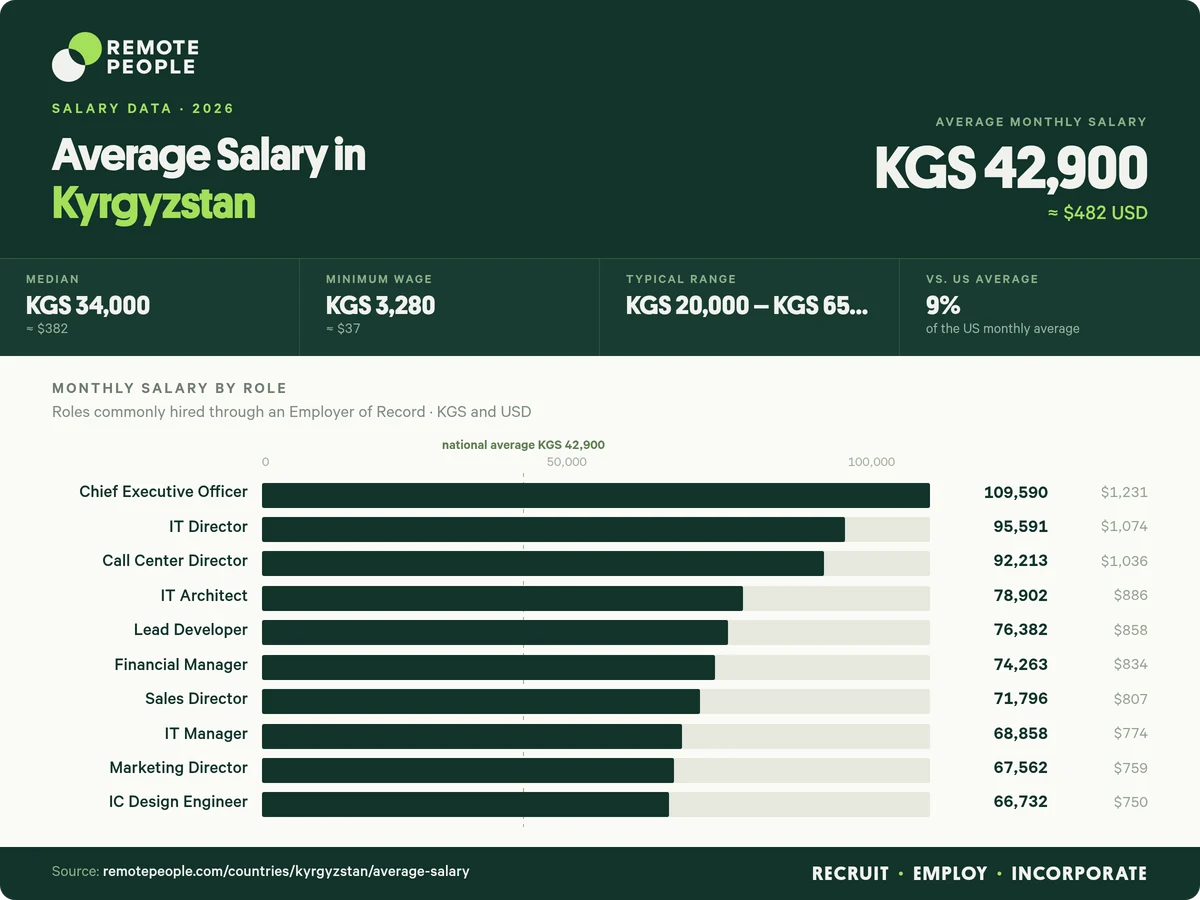The image size is (1200, 900).
Task: Click the 'Call Center Director' role label
Action: 175,560
